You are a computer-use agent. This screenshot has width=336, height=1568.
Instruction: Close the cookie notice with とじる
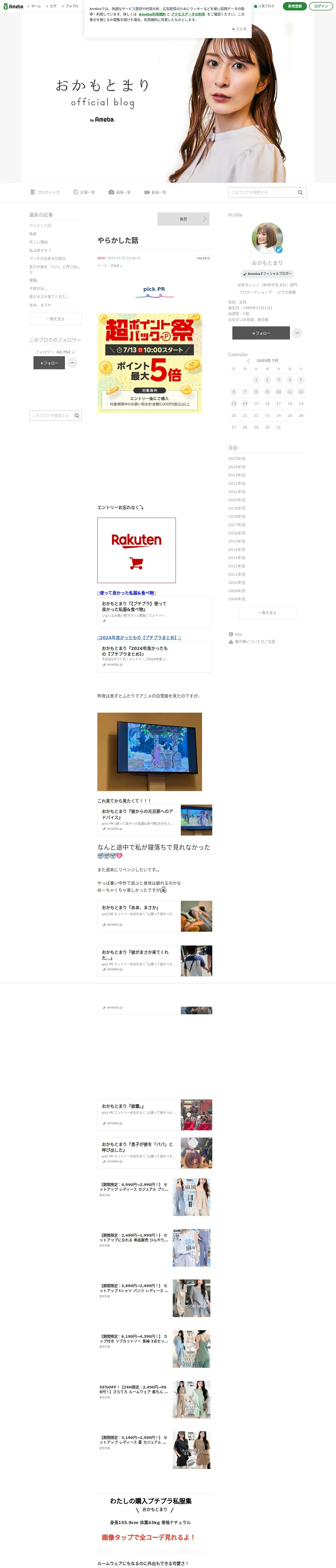[239, 28]
